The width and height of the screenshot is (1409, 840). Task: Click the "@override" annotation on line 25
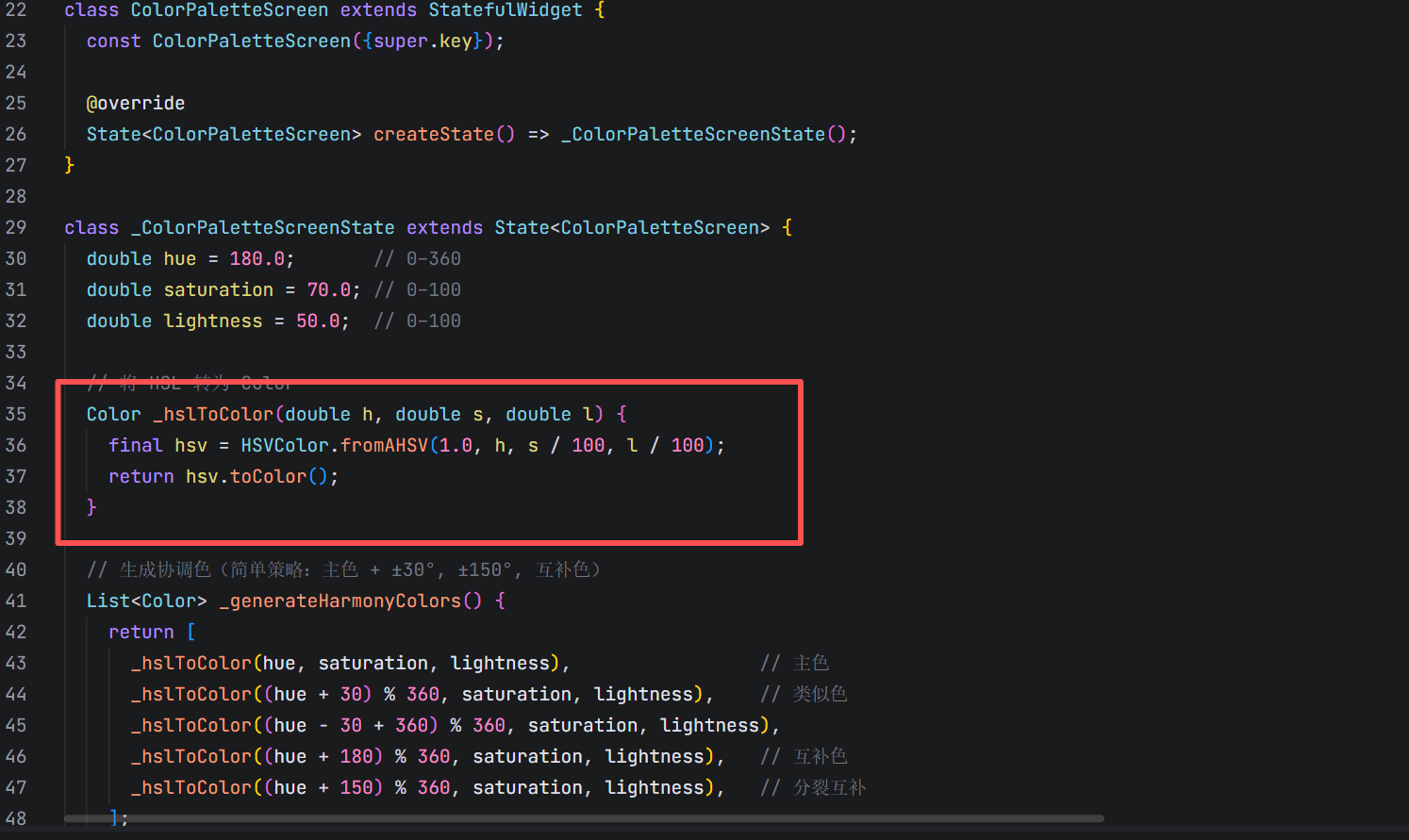pyautogui.click(x=136, y=103)
